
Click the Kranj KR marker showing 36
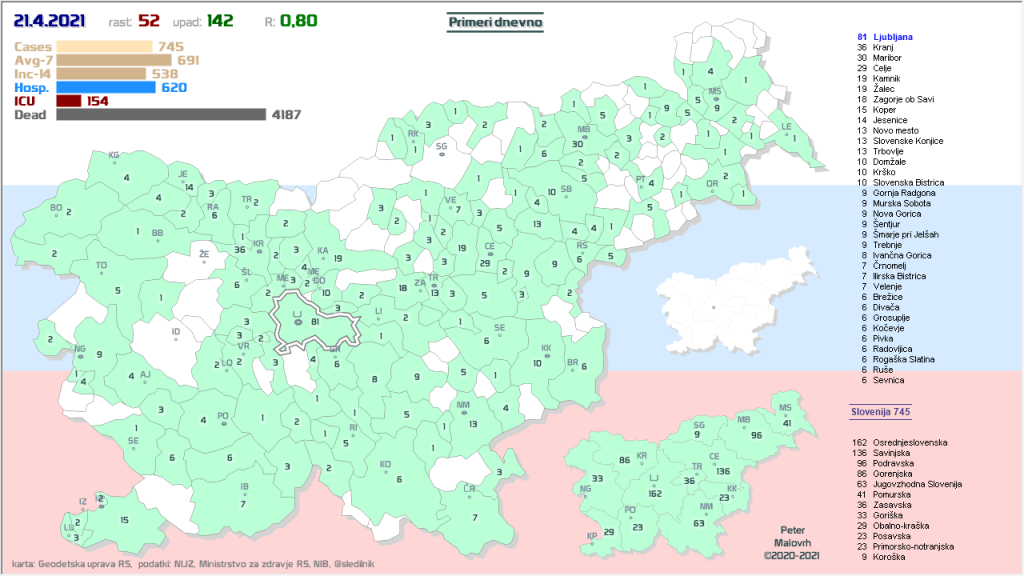pyautogui.click(x=258, y=243)
